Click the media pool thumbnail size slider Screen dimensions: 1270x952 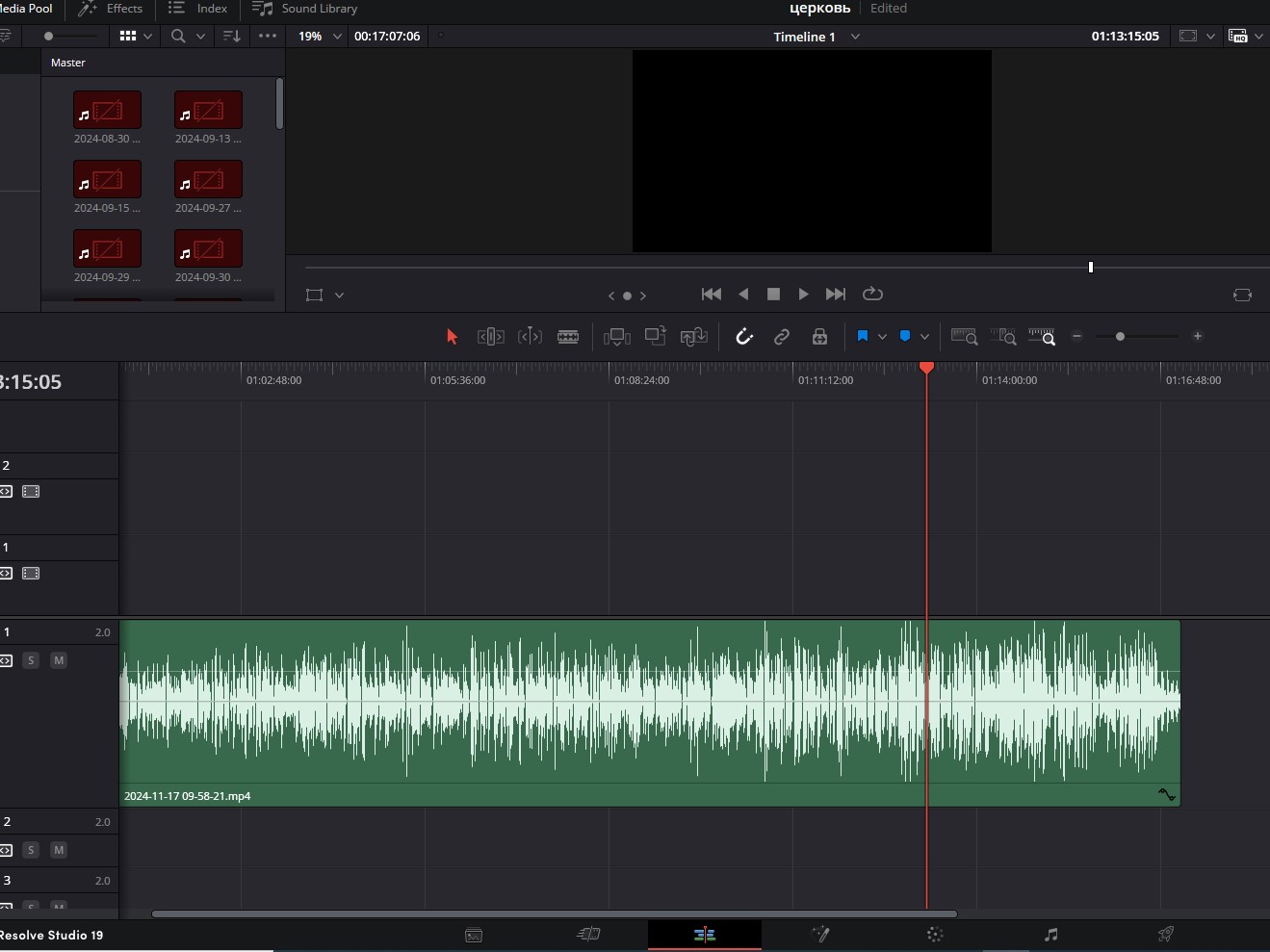click(x=70, y=36)
